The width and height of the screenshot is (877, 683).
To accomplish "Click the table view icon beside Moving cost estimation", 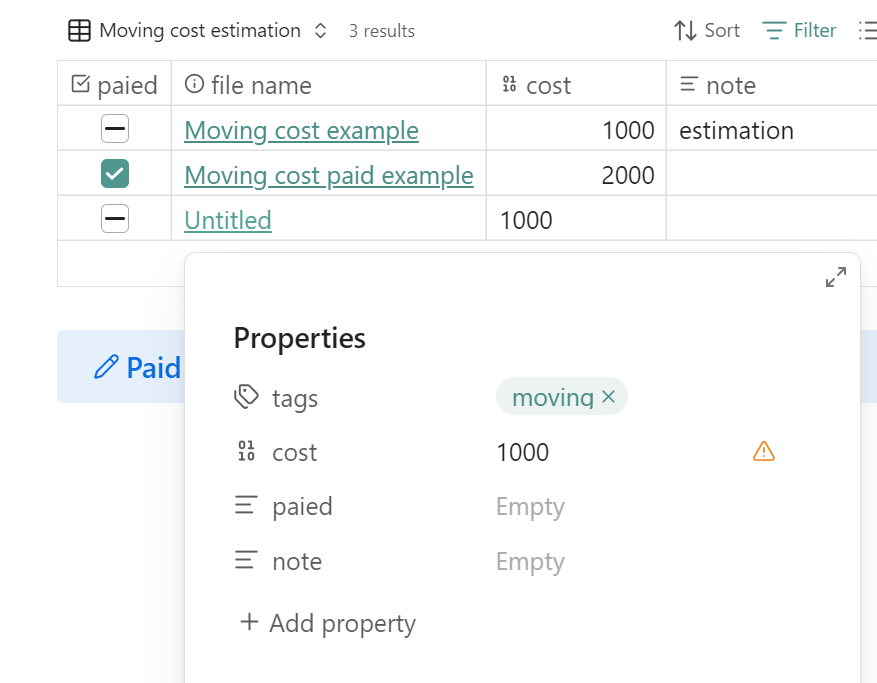I will point(79,31).
